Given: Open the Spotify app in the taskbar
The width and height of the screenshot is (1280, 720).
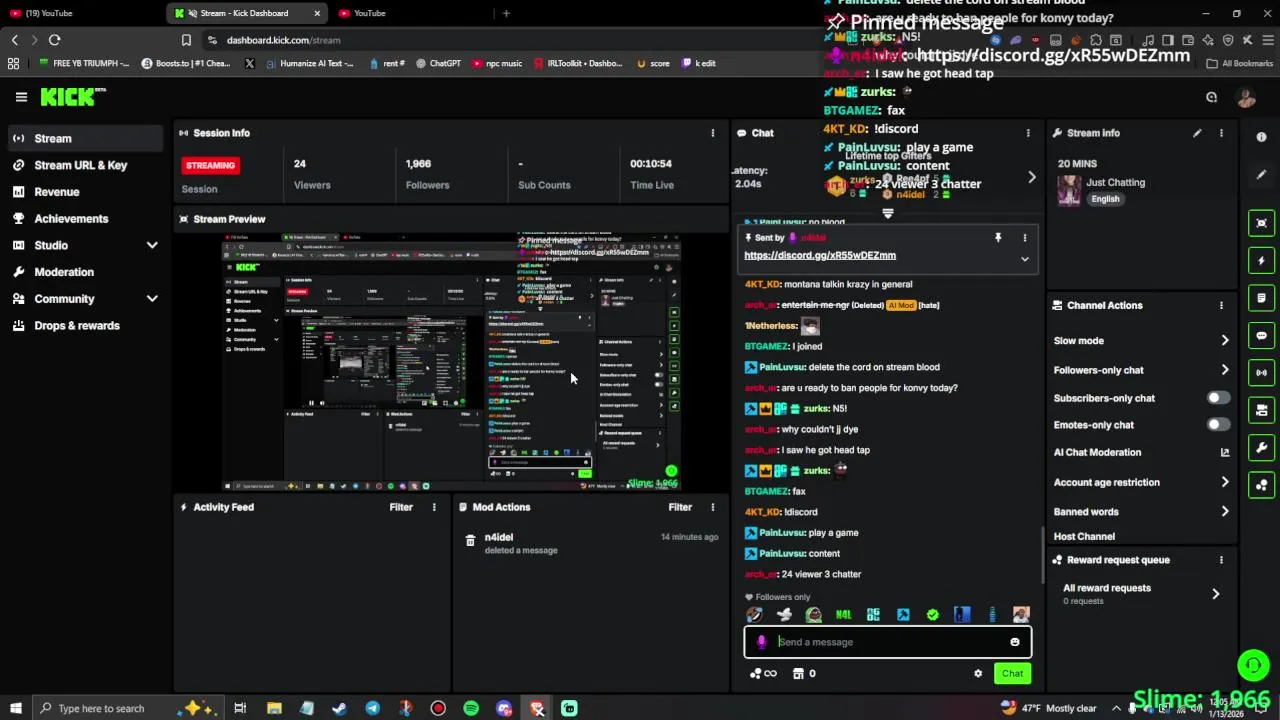Looking at the screenshot, I should [471, 708].
